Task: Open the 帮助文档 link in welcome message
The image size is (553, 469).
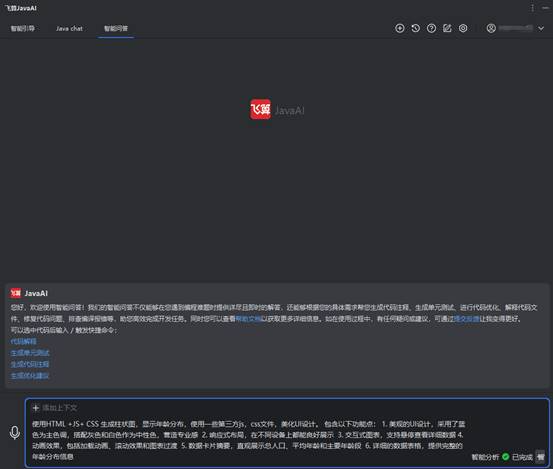Action: click(248, 319)
